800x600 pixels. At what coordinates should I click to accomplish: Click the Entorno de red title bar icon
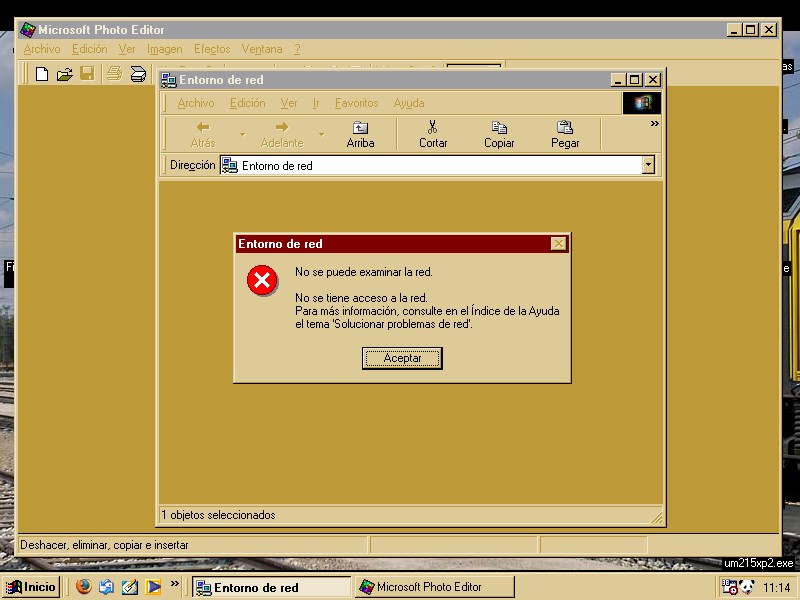tap(168, 80)
